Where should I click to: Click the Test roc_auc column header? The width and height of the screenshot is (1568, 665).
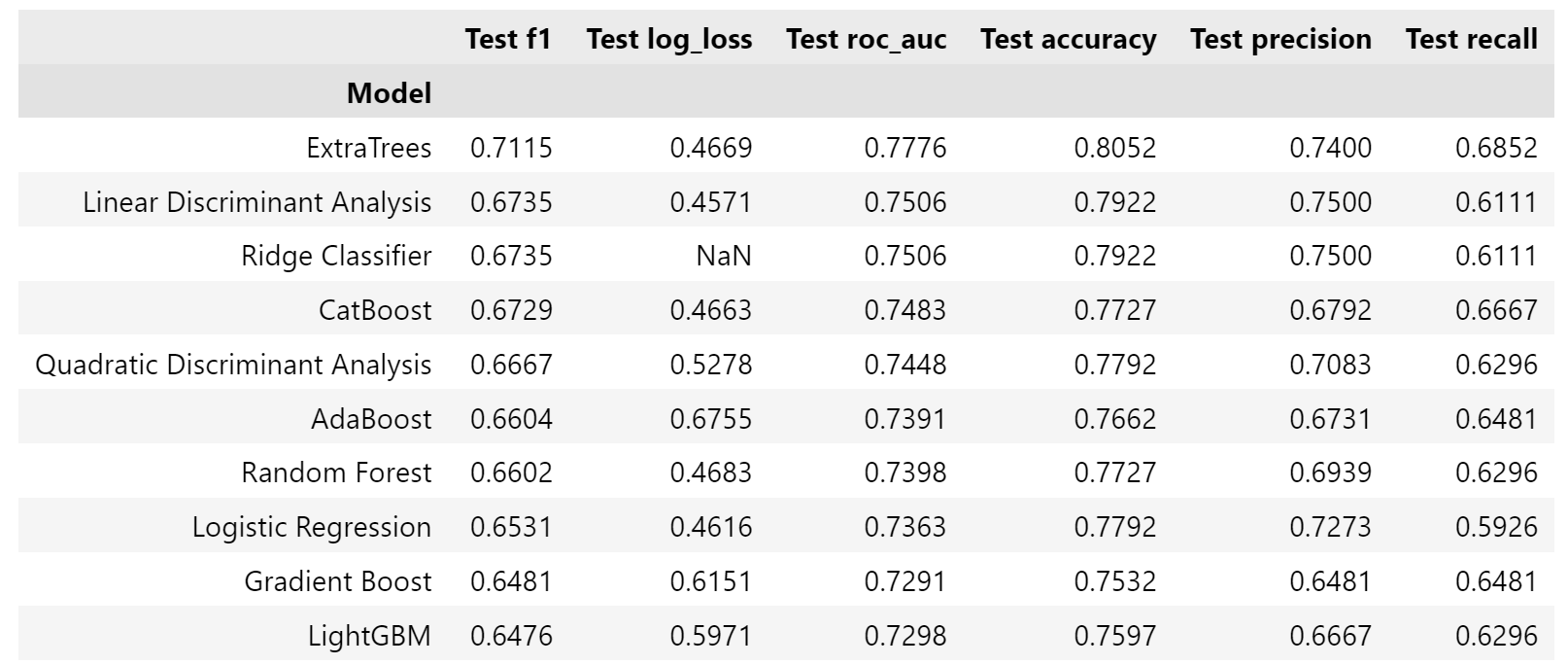866,39
